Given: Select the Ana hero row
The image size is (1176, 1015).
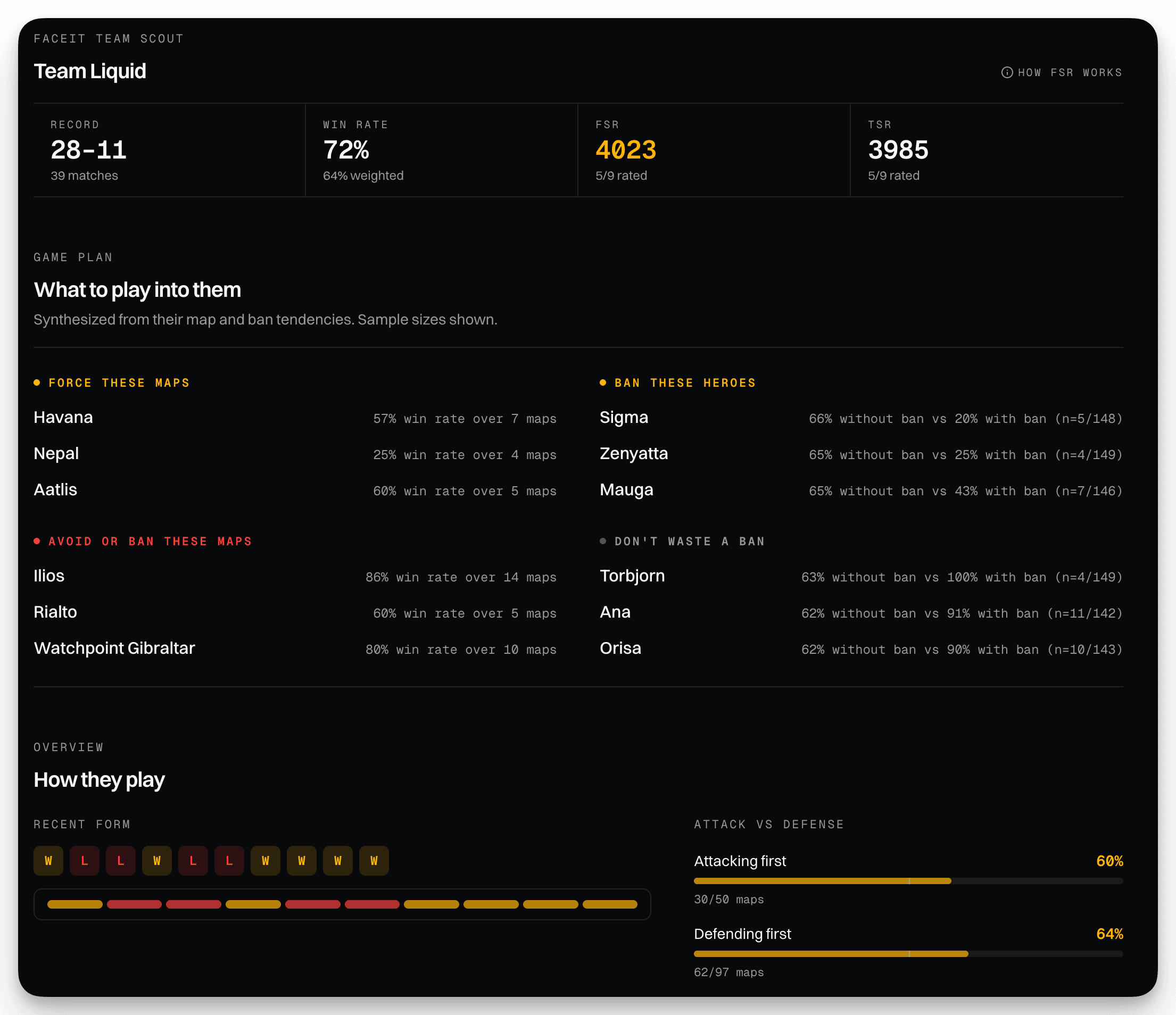Looking at the screenshot, I should pyautogui.click(x=861, y=613).
